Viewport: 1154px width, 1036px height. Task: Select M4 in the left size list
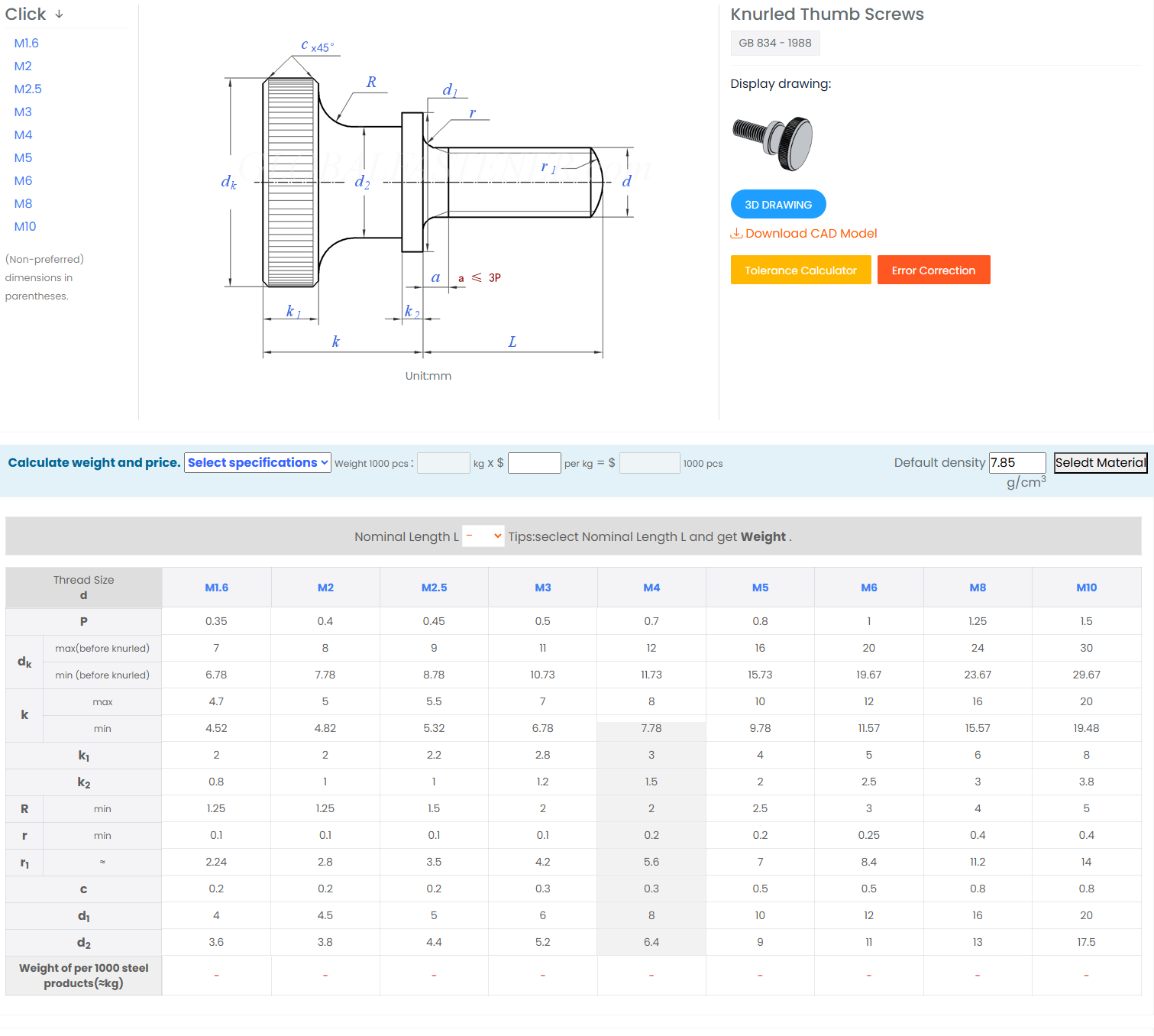pyautogui.click(x=24, y=135)
